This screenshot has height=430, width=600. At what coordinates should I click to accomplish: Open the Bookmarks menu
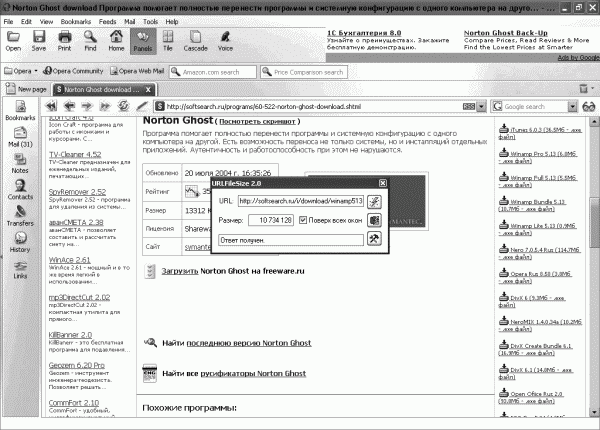point(76,22)
